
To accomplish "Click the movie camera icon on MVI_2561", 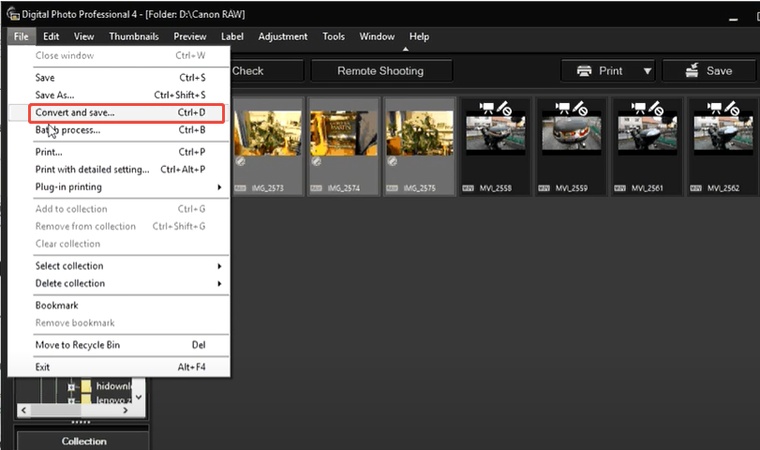I will (638, 108).
